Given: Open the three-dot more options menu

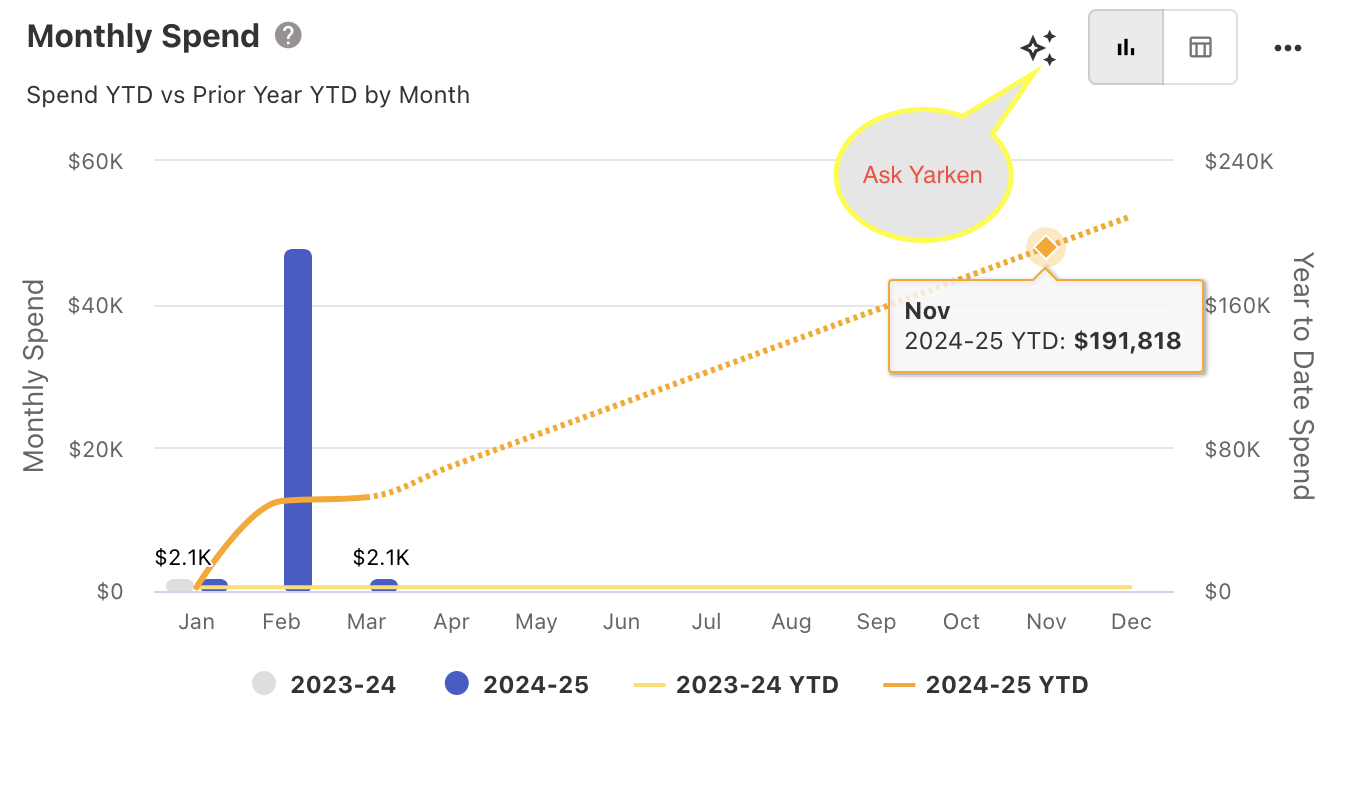Looking at the screenshot, I should (1288, 48).
